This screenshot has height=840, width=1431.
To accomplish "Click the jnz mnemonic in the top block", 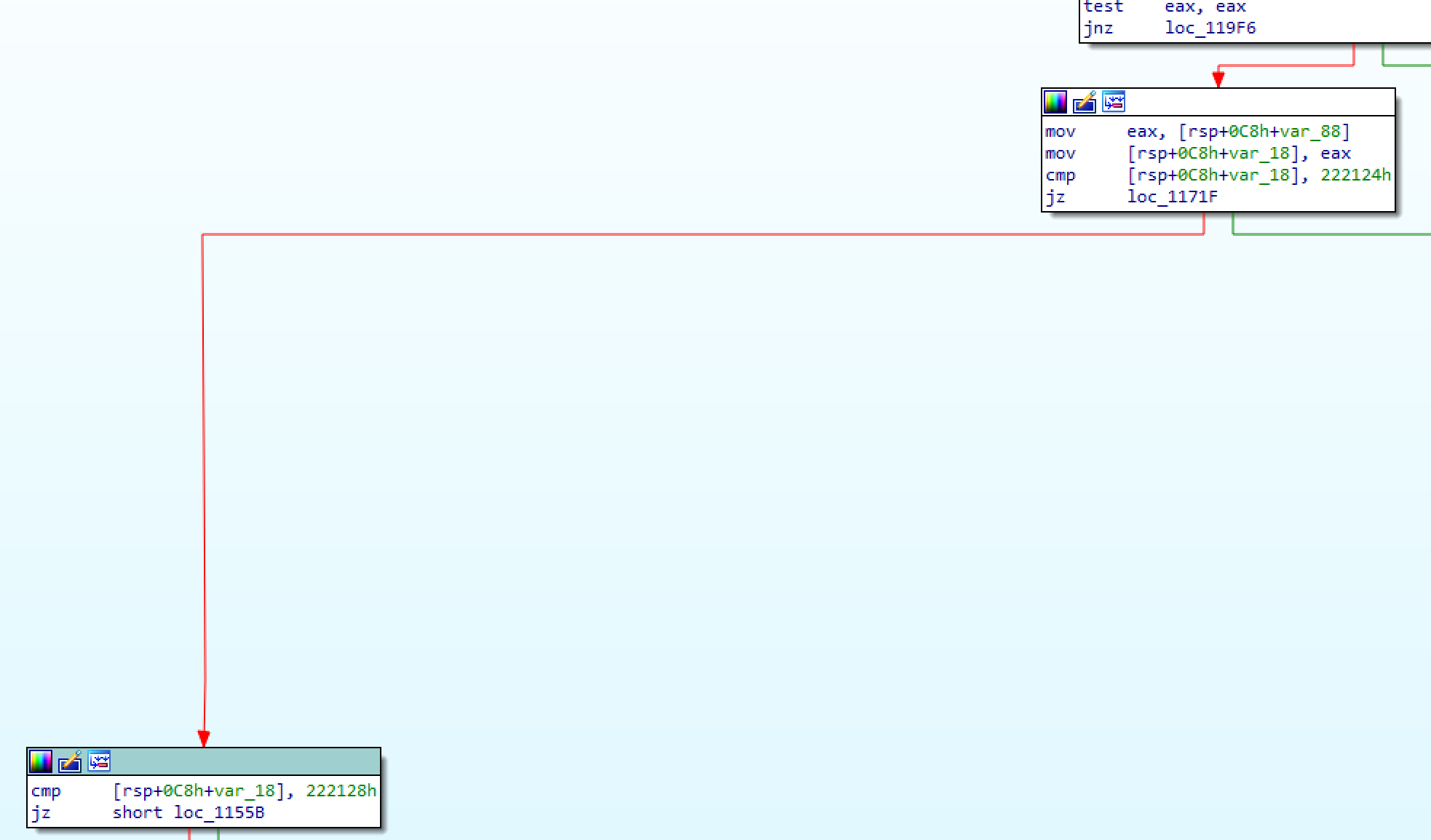I will (1098, 28).
